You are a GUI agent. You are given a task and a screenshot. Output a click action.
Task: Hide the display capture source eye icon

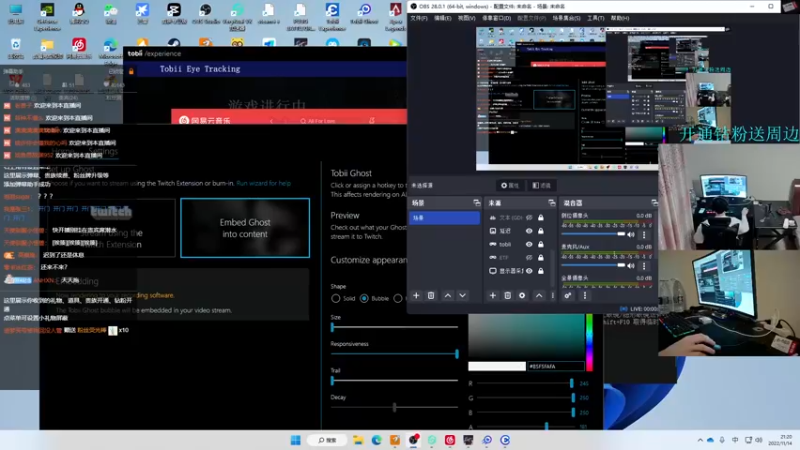pyautogui.click(x=529, y=271)
